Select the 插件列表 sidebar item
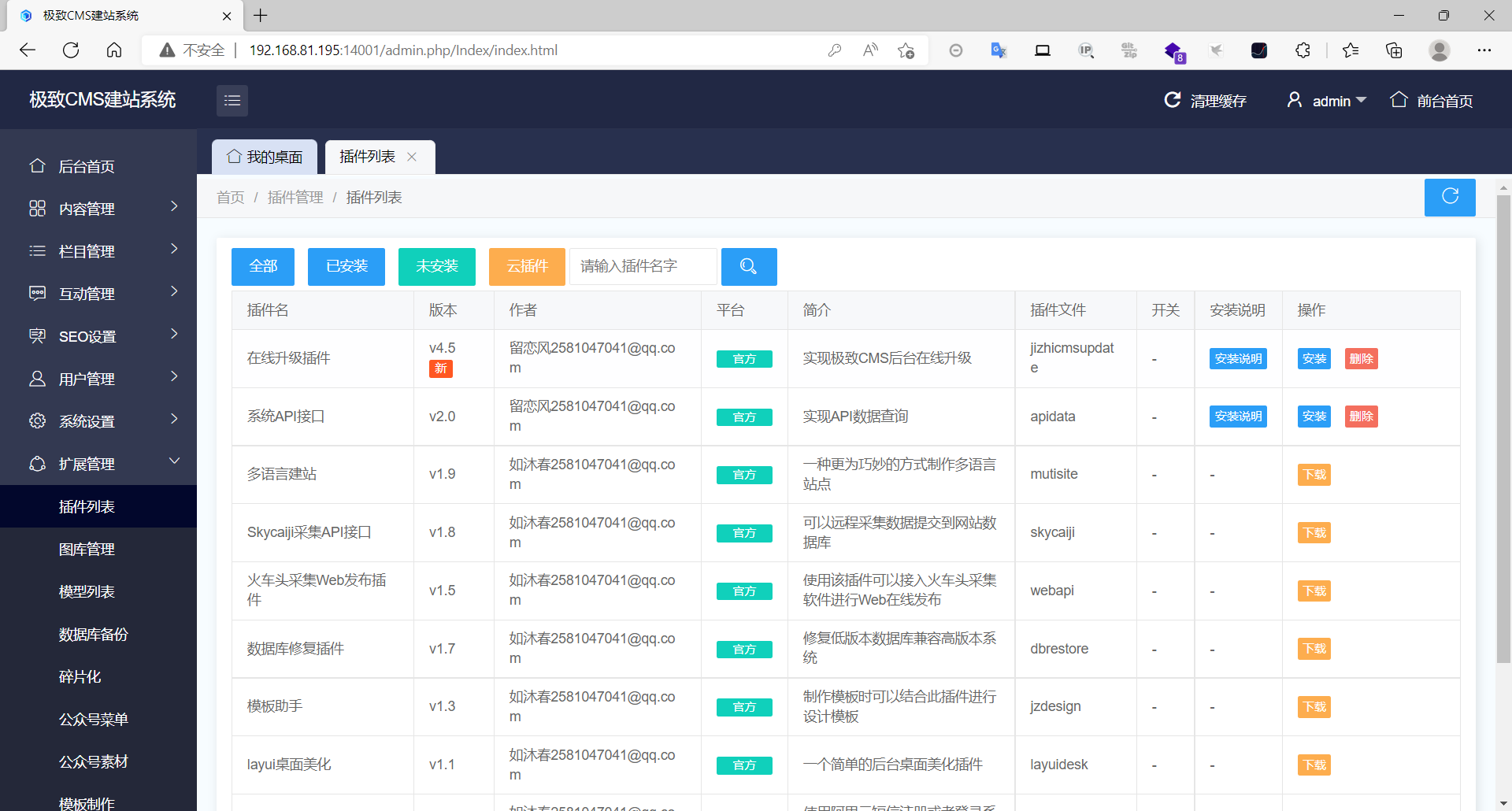 [98, 506]
